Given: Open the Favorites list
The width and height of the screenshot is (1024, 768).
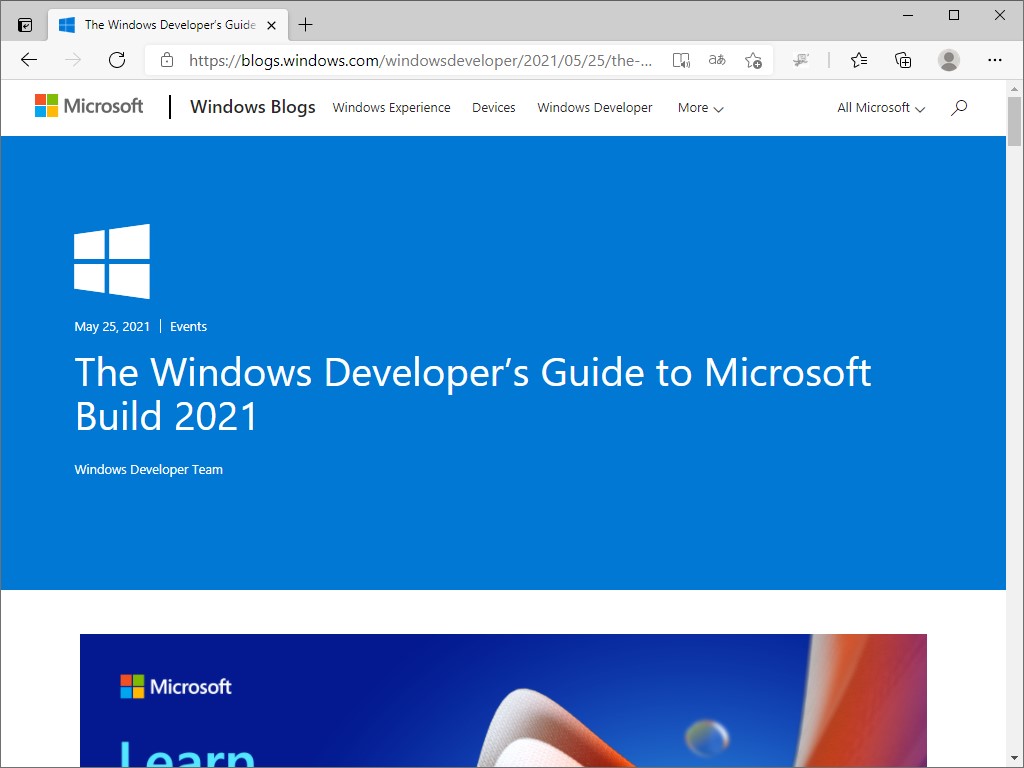Looking at the screenshot, I should point(858,60).
